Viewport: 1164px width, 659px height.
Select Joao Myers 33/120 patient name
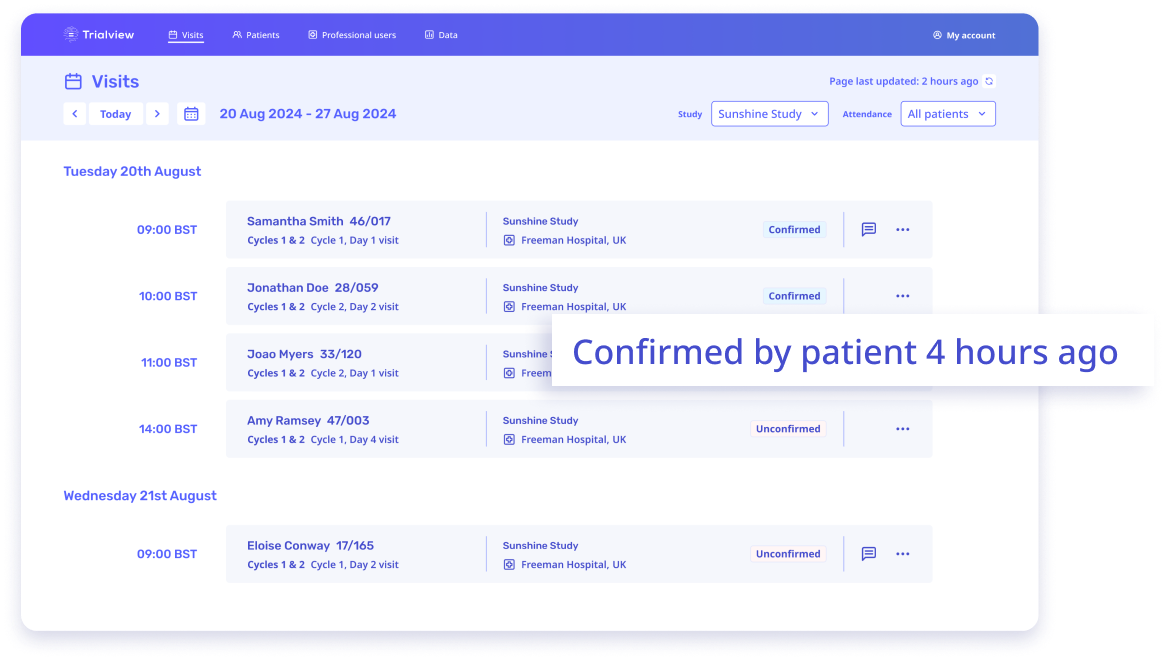tap(304, 354)
